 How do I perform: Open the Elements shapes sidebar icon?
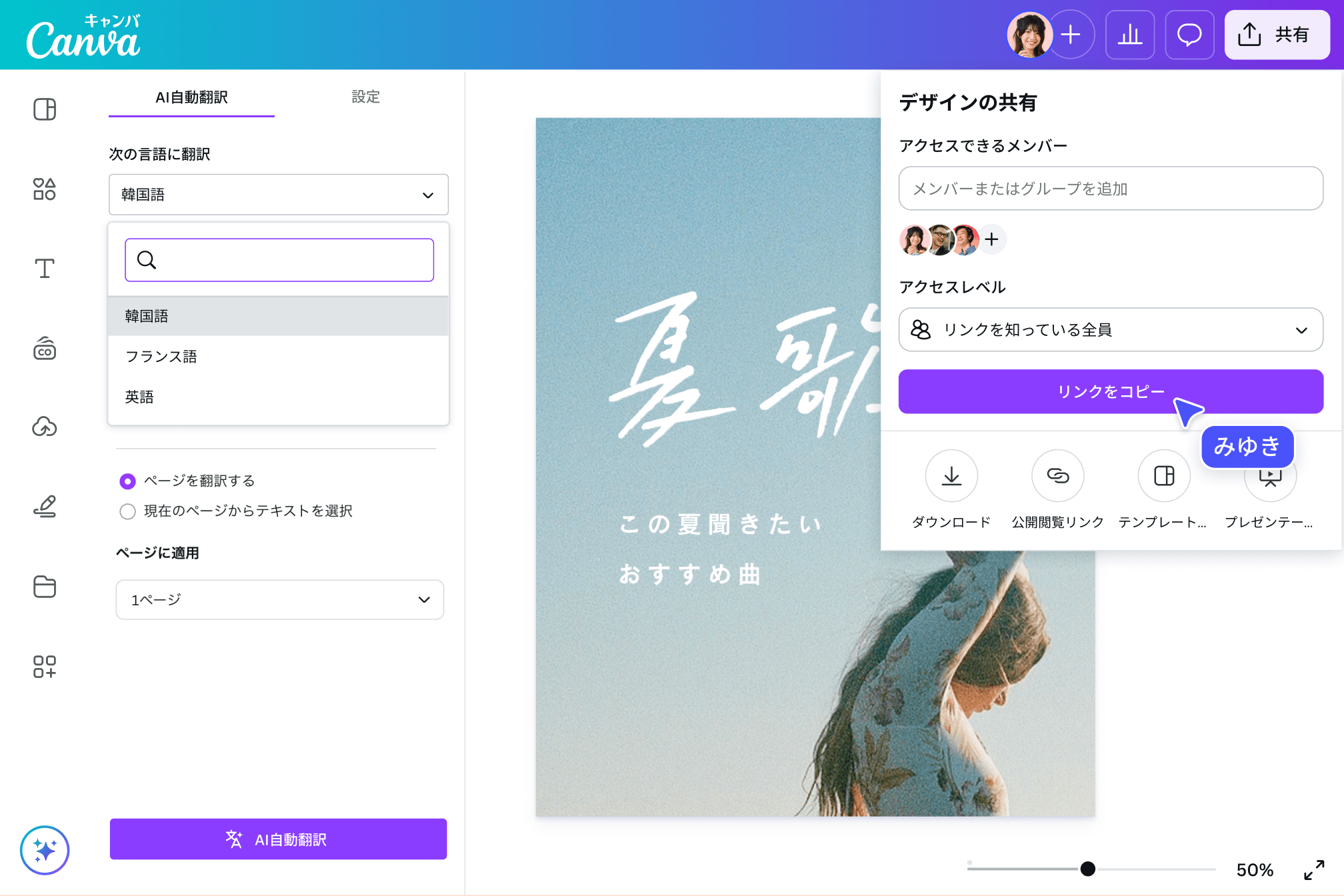[45, 189]
